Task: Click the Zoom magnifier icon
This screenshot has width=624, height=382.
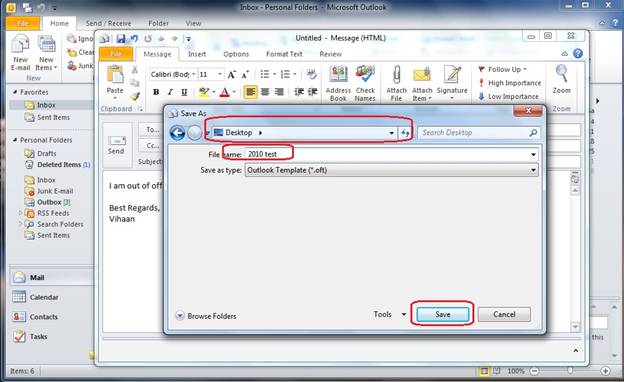Action: coord(562,74)
